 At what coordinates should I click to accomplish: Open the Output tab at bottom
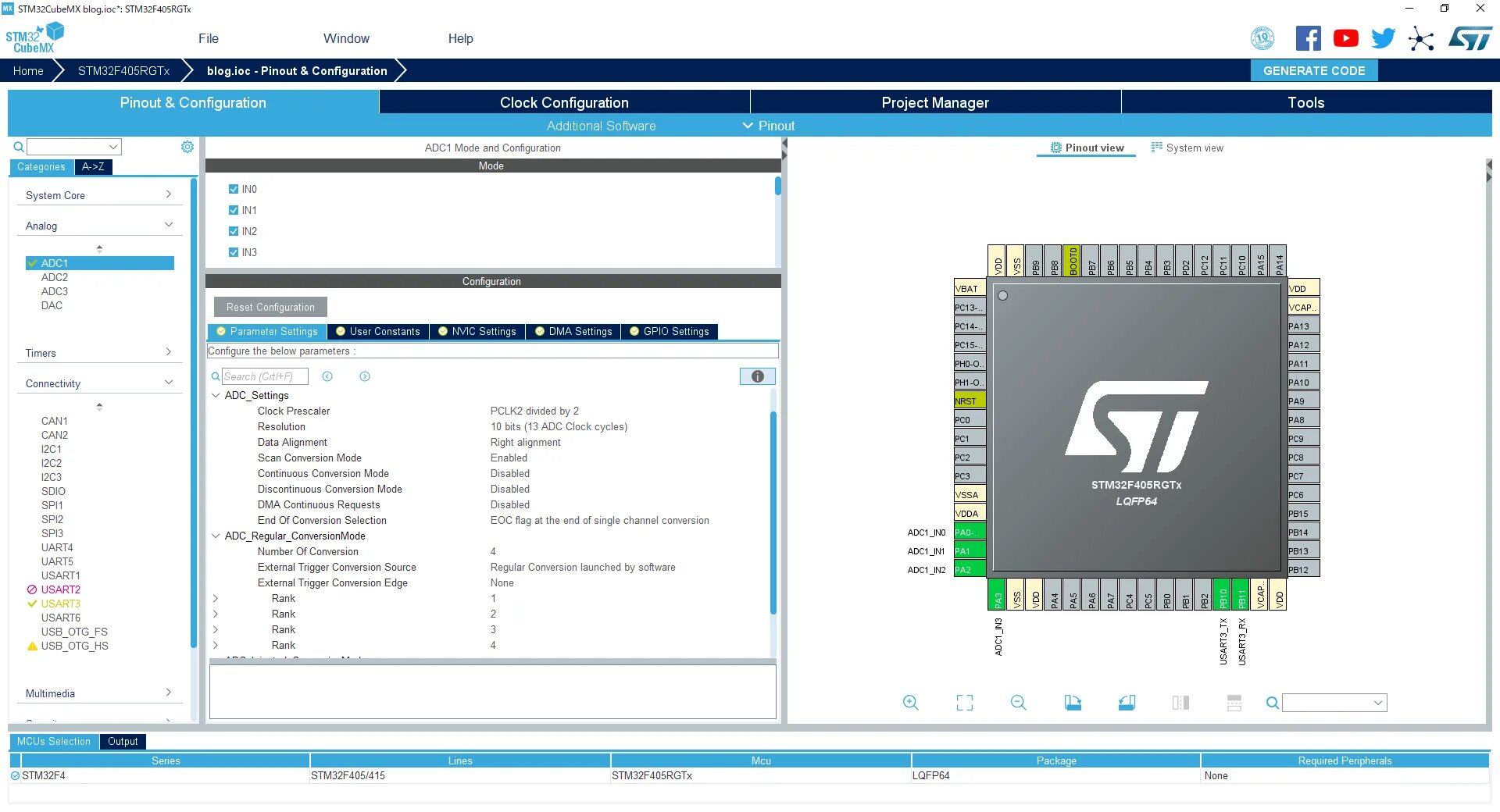[123, 741]
